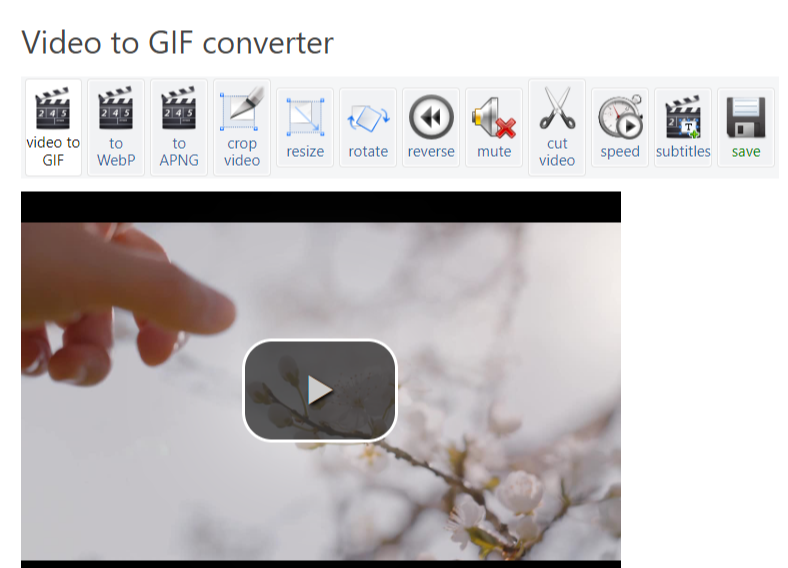Open the to WebP converter
This screenshot has width=788, height=568.
coord(116,127)
